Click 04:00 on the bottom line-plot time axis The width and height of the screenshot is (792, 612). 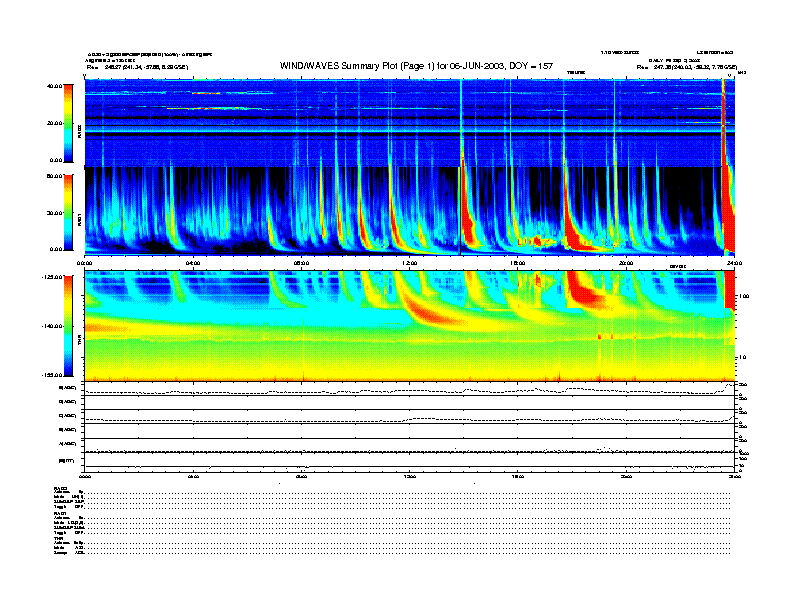pyautogui.click(x=193, y=476)
